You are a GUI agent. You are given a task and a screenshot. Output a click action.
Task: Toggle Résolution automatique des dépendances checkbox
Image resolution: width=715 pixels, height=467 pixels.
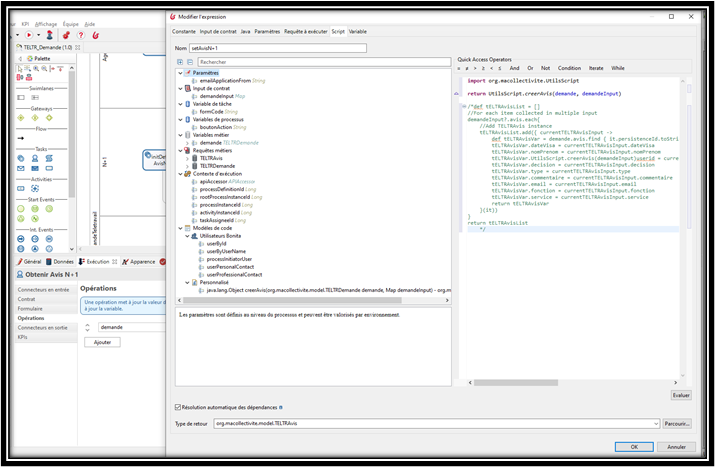(x=178, y=407)
